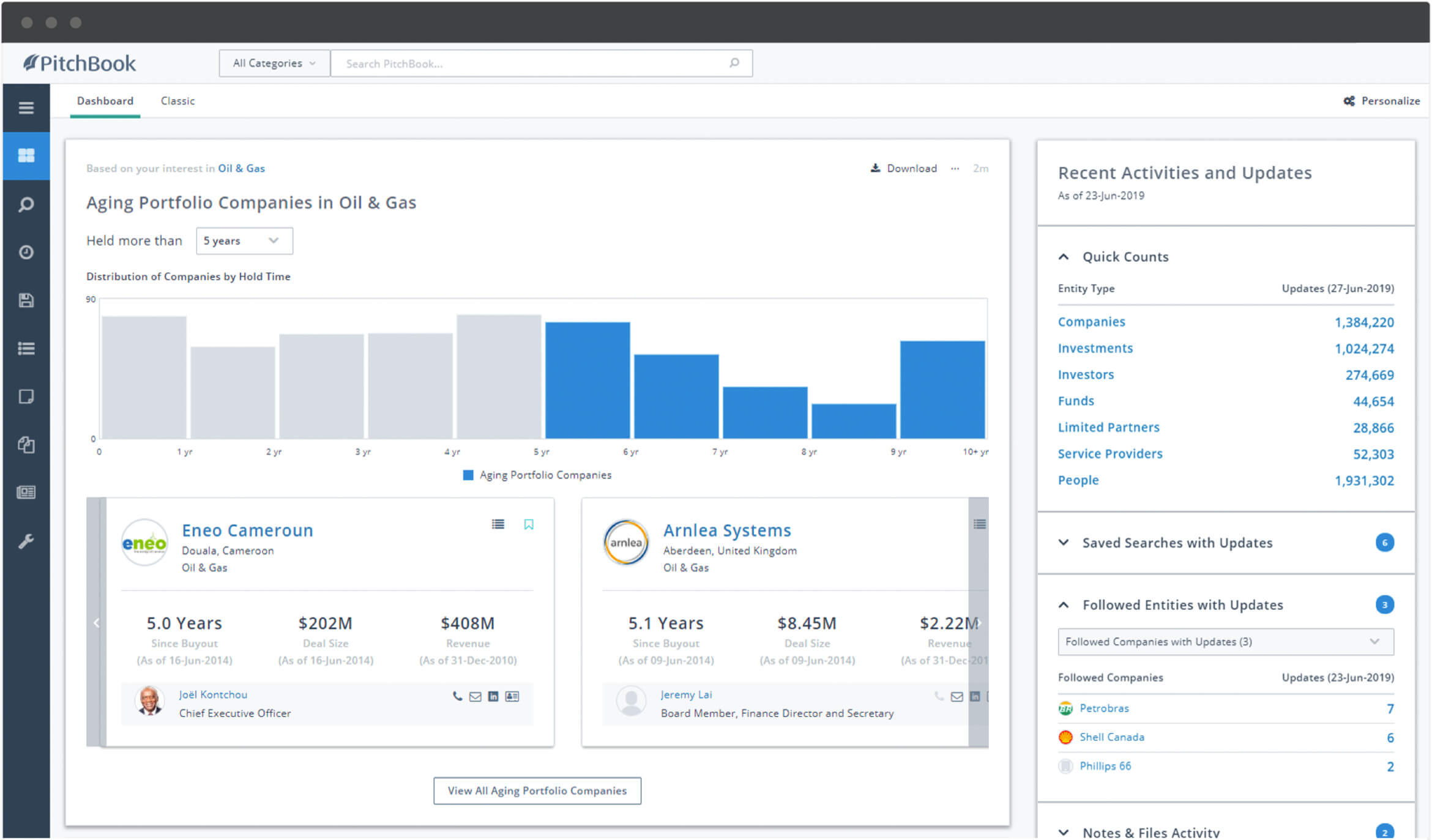Open the People quick count link
The image size is (1432, 840).
(1078, 480)
